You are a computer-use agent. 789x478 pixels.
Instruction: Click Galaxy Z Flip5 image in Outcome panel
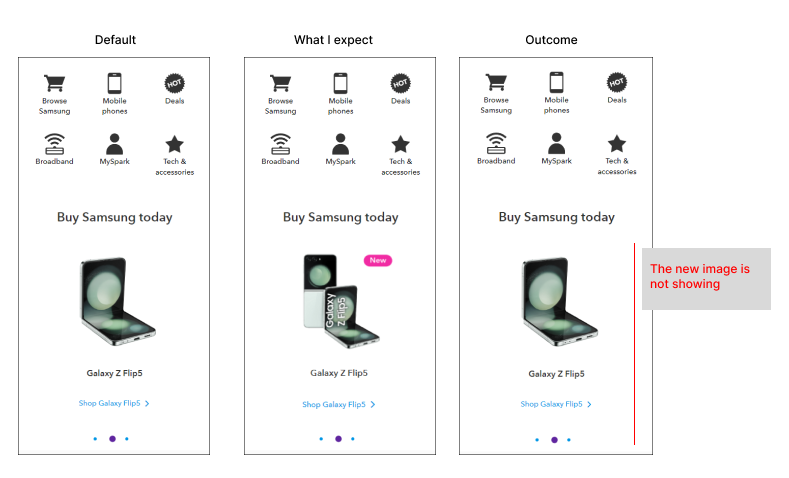pos(553,301)
